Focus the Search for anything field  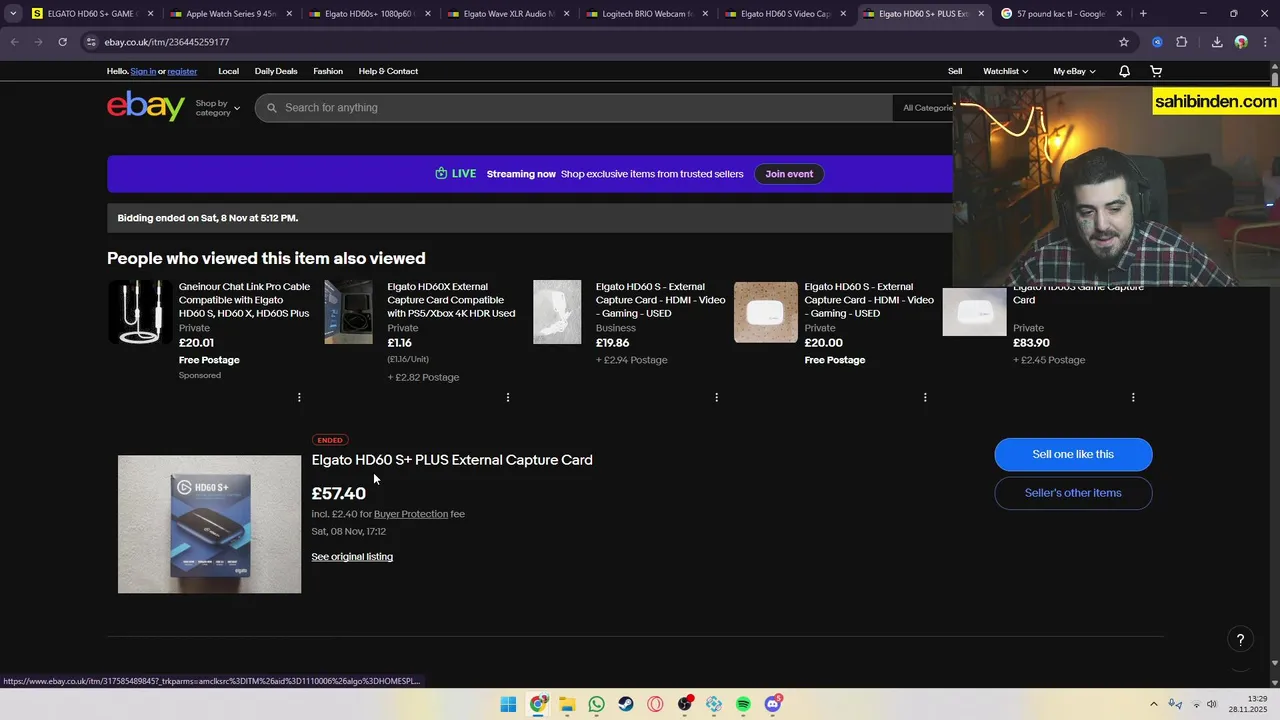pyautogui.click(x=573, y=108)
